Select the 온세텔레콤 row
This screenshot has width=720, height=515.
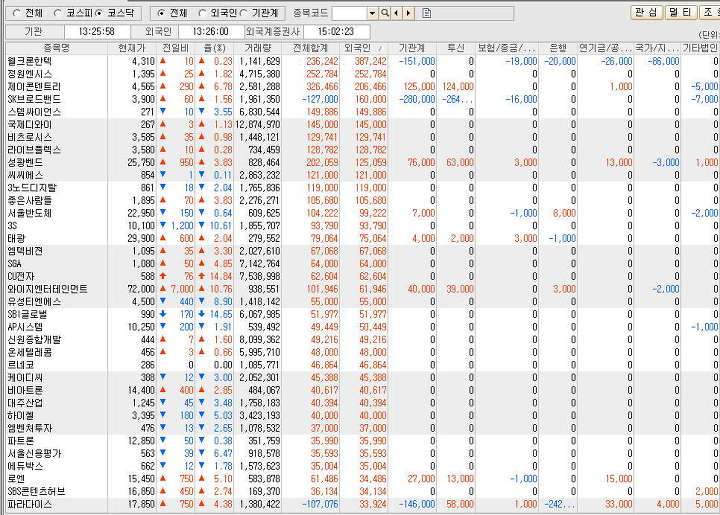pyautogui.click(x=363, y=353)
